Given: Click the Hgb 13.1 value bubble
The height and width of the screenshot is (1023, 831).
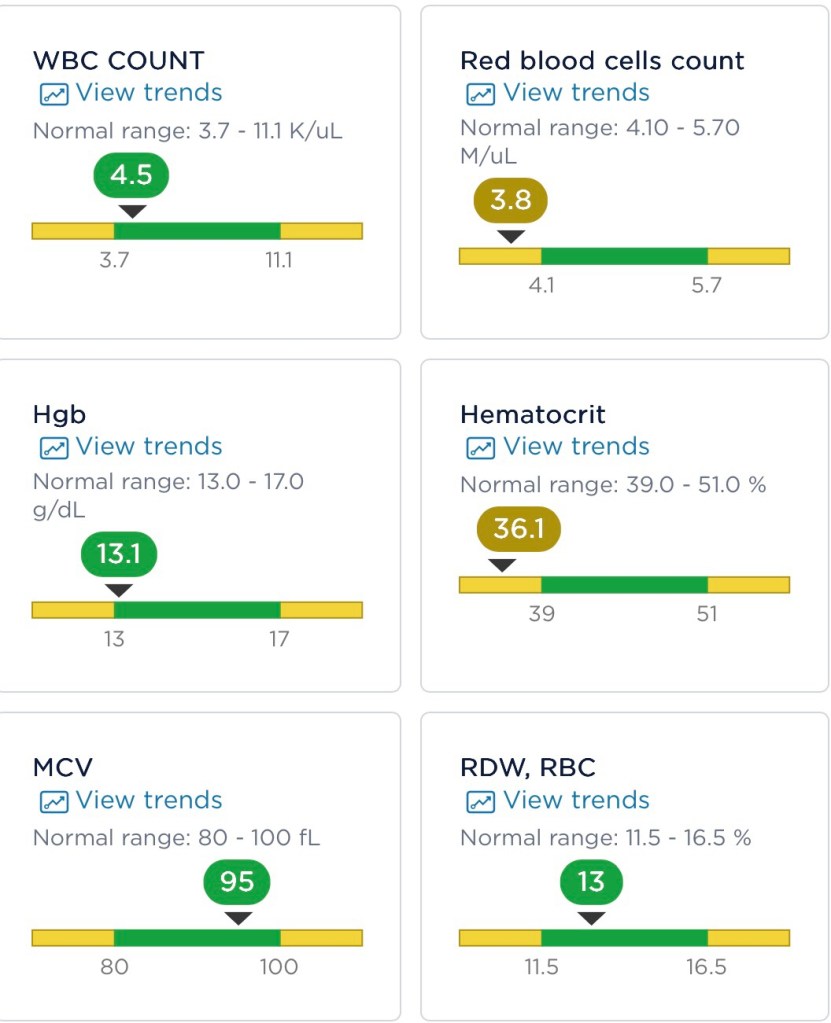Looking at the screenshot, I should tap(119, 553).
